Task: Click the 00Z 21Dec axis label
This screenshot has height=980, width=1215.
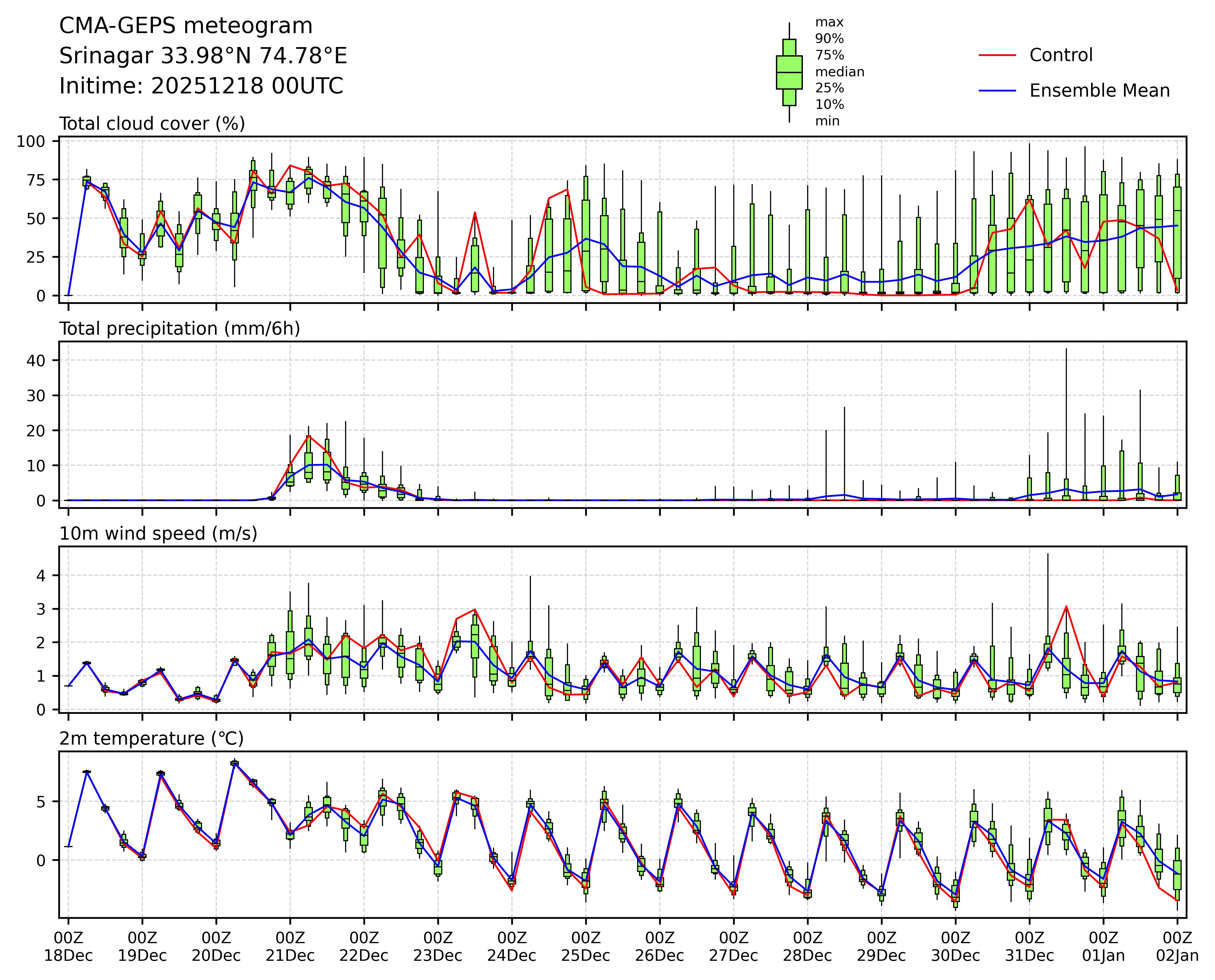Action: click(290, 947)
